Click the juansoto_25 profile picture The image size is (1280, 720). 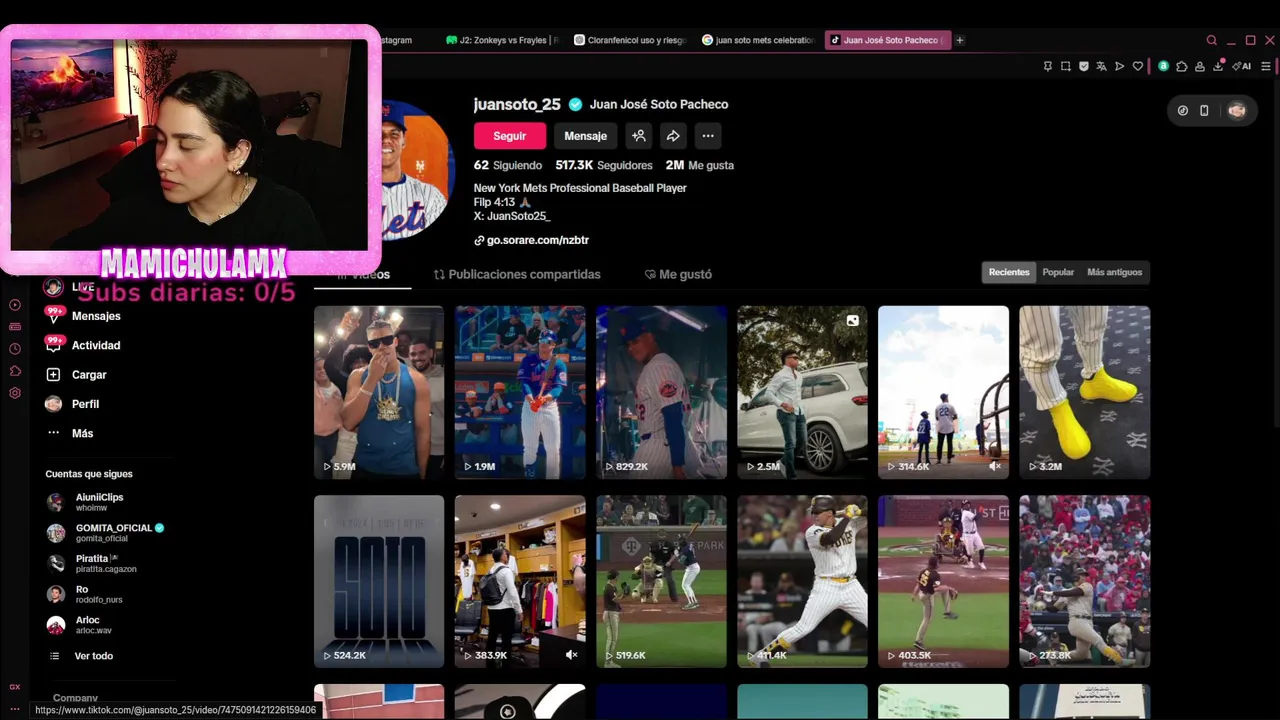[x=418, y=170]
